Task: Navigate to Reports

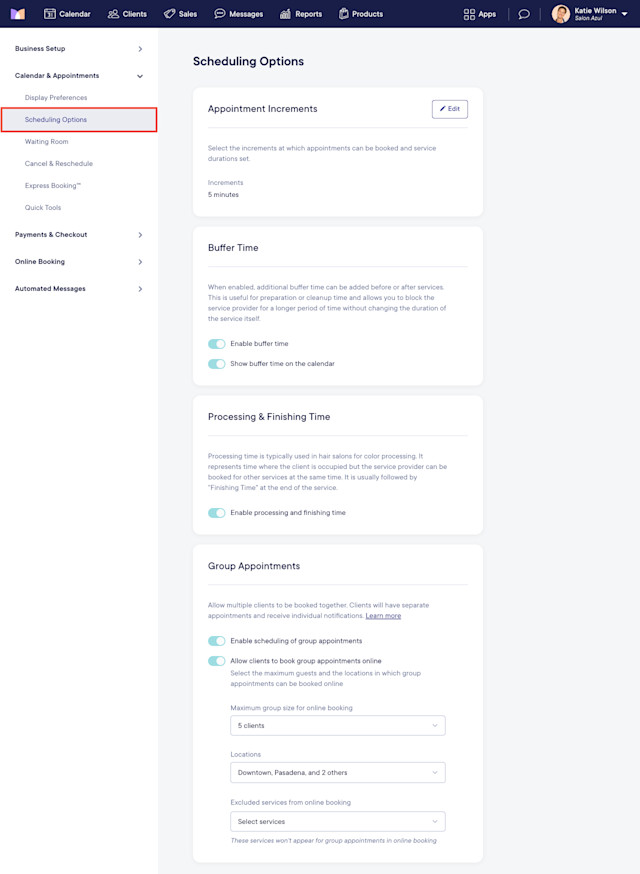Action: point(308,14)
